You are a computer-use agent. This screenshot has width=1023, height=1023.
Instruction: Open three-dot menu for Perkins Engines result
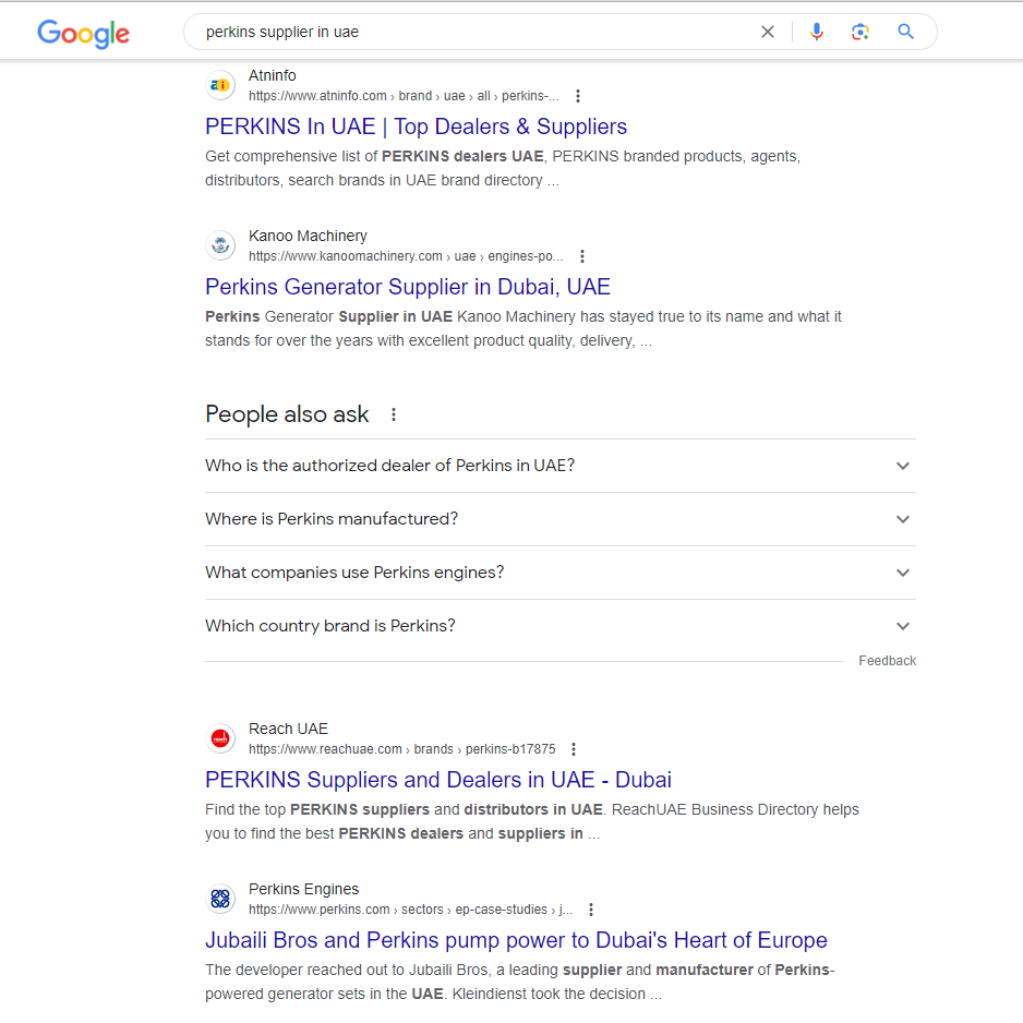(x=590, y=910)
